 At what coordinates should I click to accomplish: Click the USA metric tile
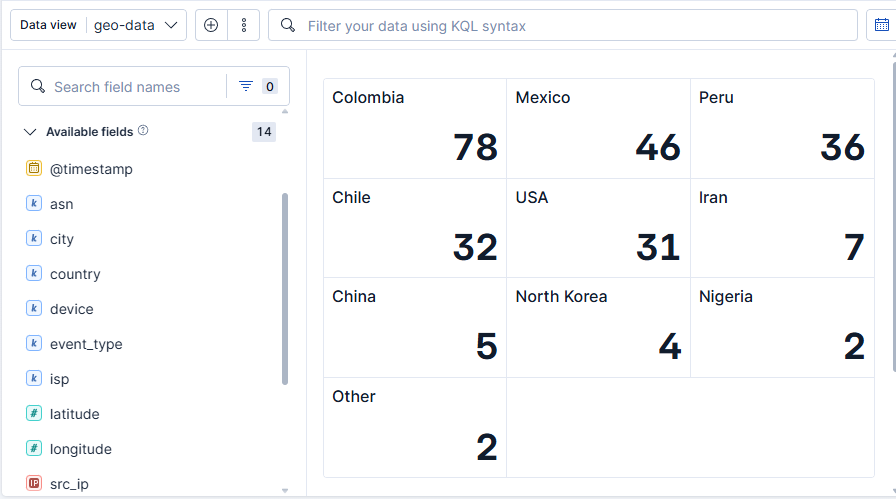pyautogui.click(x=598, y=228)
